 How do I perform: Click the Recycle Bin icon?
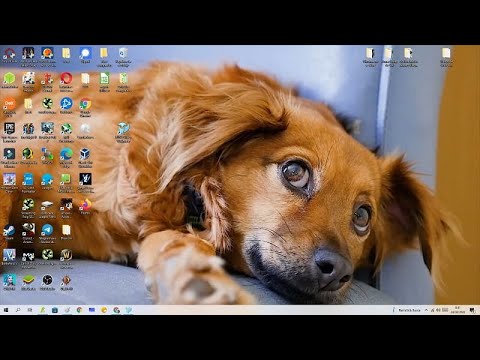[x=123, y=53]
